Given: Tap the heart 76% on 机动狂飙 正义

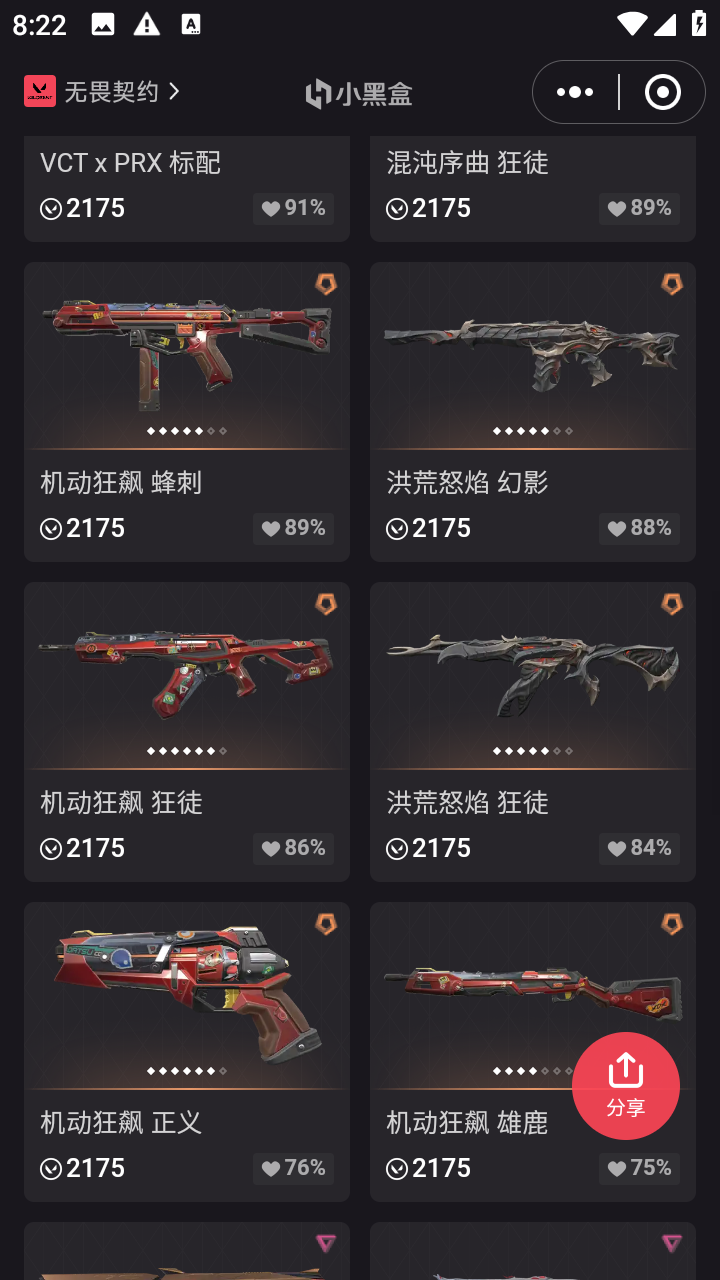Looking at the screenshot, I should (x=293, y=1168).
